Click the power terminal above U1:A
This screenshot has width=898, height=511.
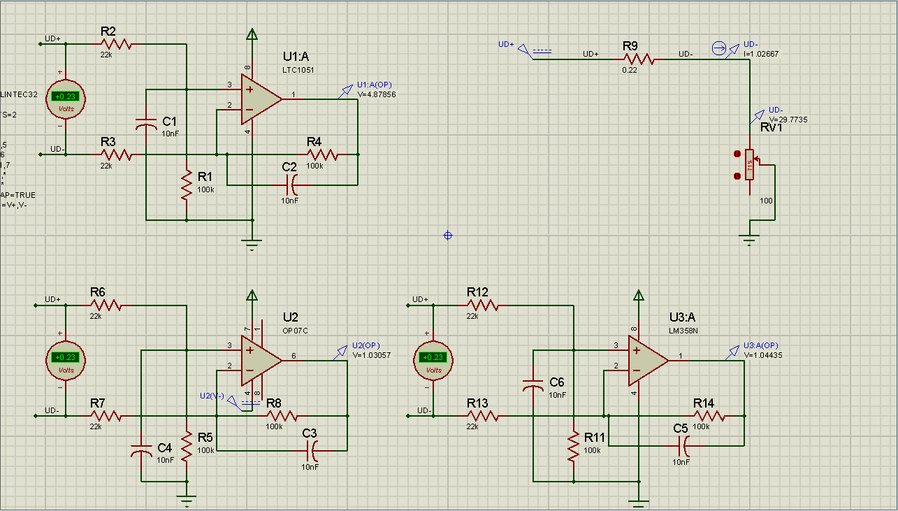(250, 40)
